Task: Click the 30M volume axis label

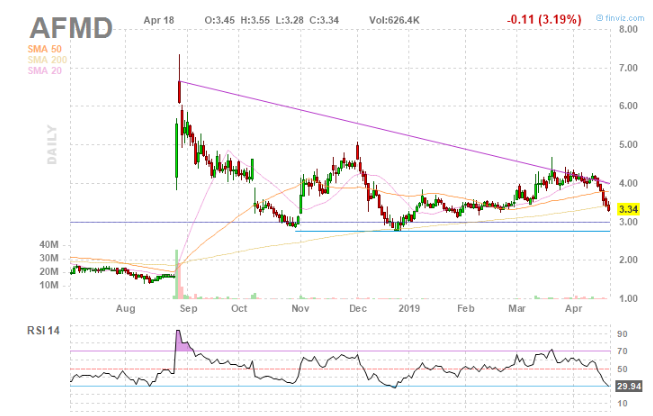Action: [x=49, y=258]
